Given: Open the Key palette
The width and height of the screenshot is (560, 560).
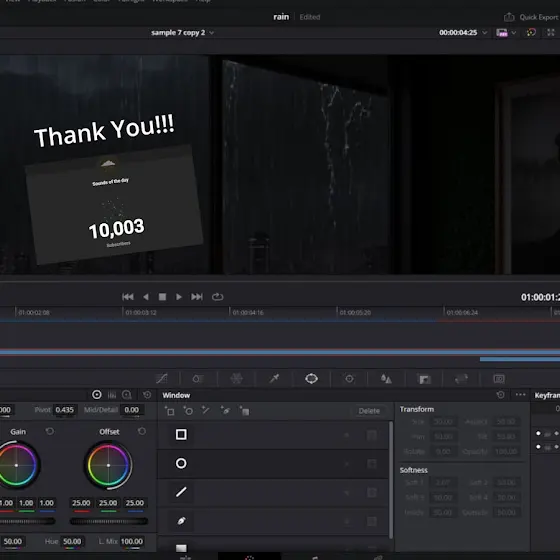Looking at the screenshot, I should 424,379.
